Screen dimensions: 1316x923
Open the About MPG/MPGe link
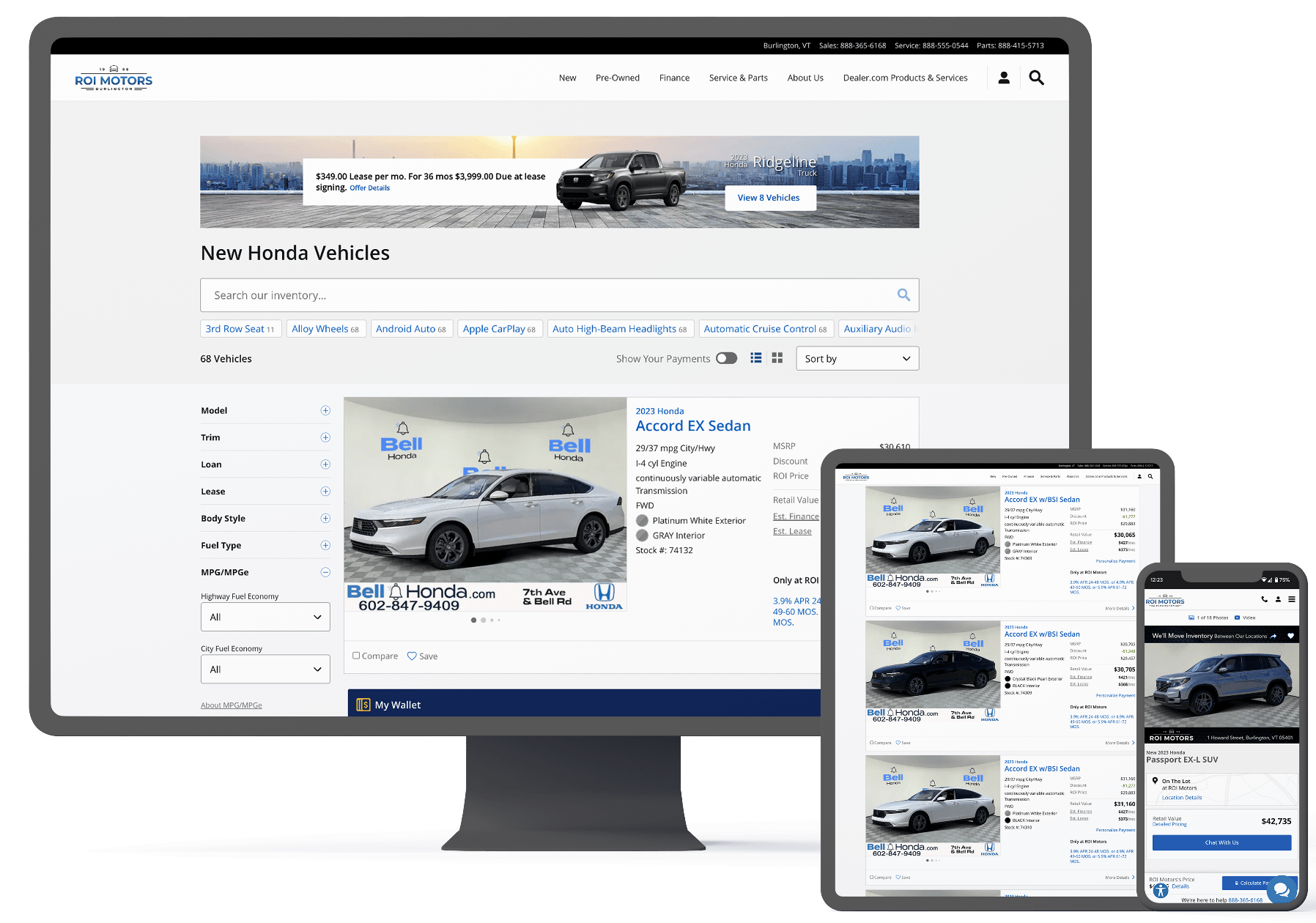coord(231,705)
